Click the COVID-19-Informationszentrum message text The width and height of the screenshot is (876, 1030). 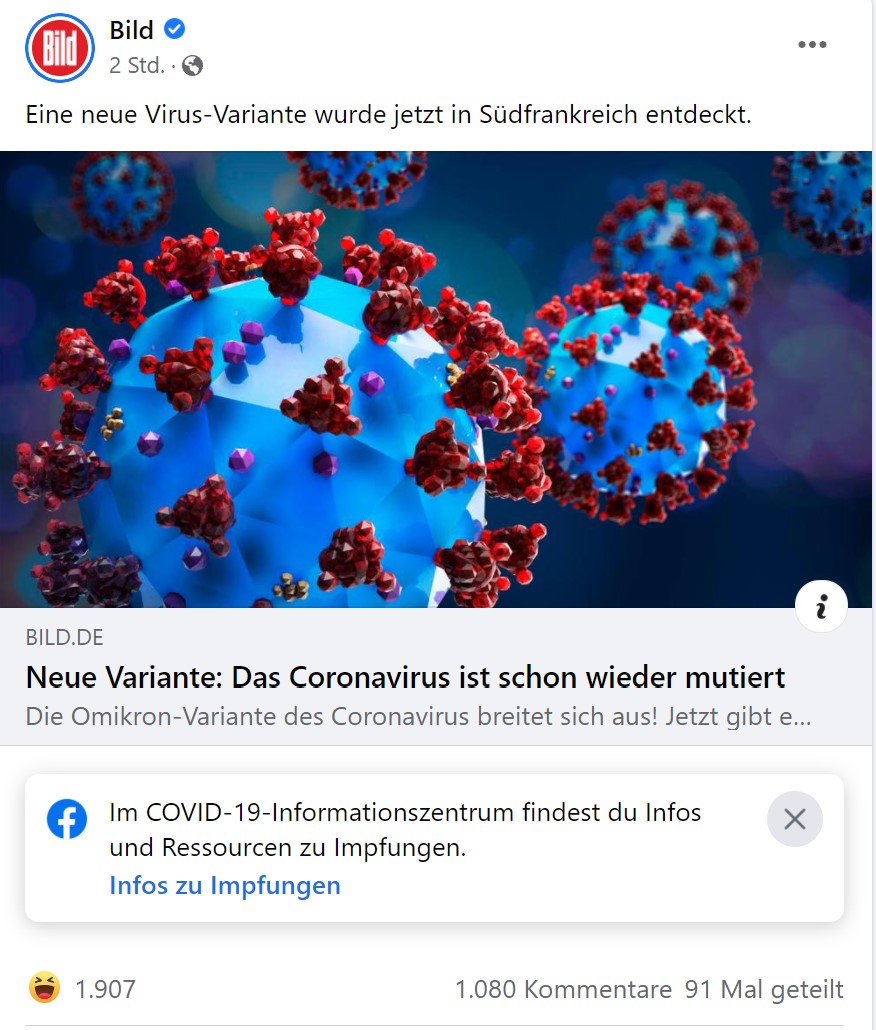coord(405,830)
